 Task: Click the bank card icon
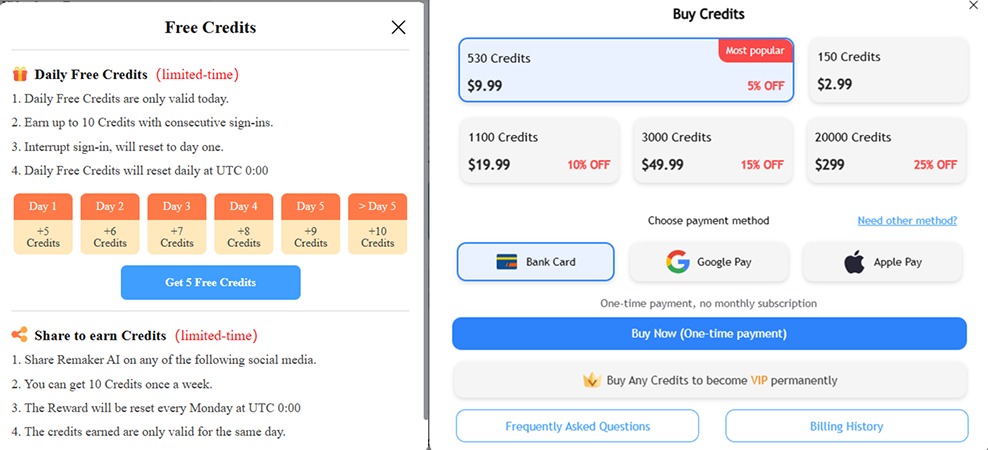tap(507, 262)
